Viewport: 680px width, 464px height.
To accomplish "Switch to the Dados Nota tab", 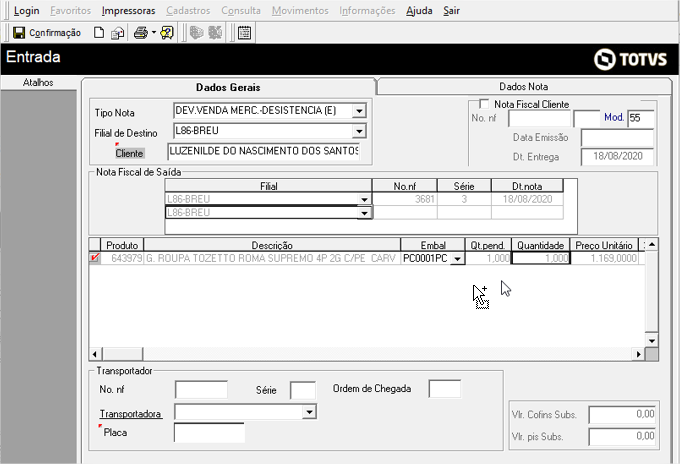I will pyautogui.click(x=523, y=87).
